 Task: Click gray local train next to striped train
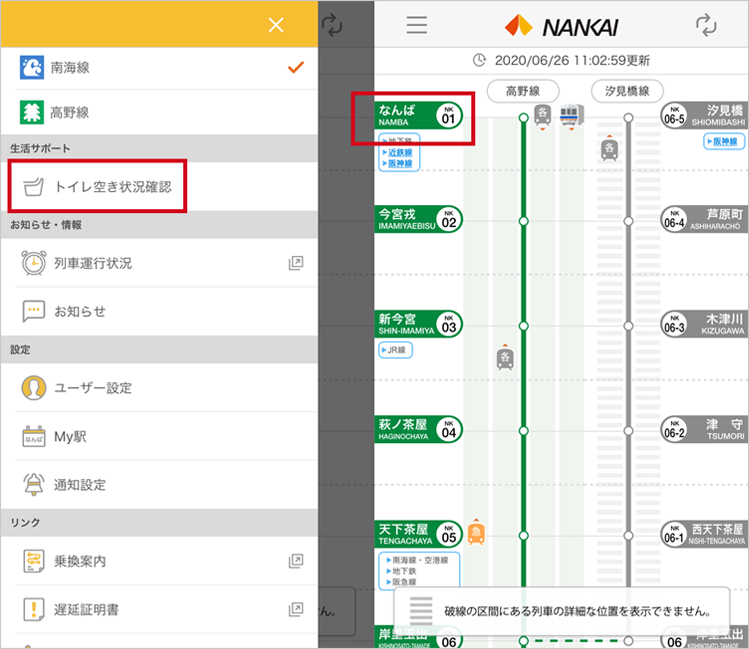point(542,117)
